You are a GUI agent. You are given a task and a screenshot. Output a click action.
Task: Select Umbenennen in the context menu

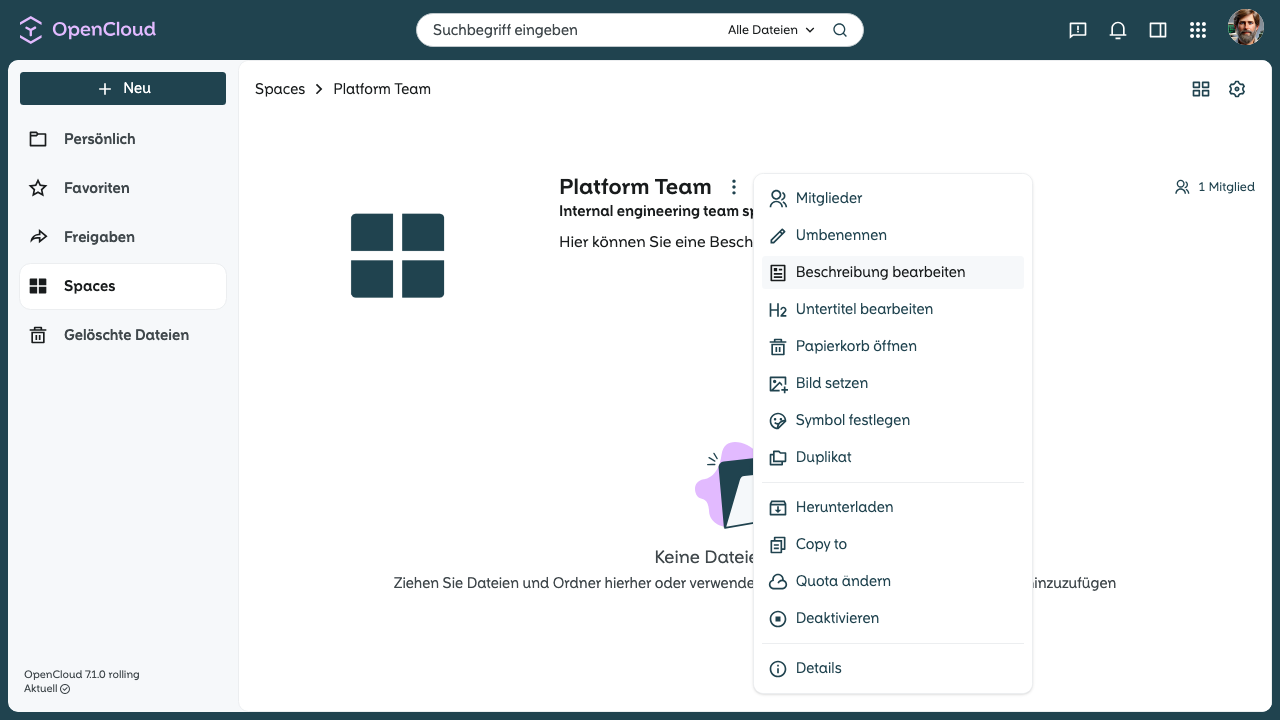point(893,235)
